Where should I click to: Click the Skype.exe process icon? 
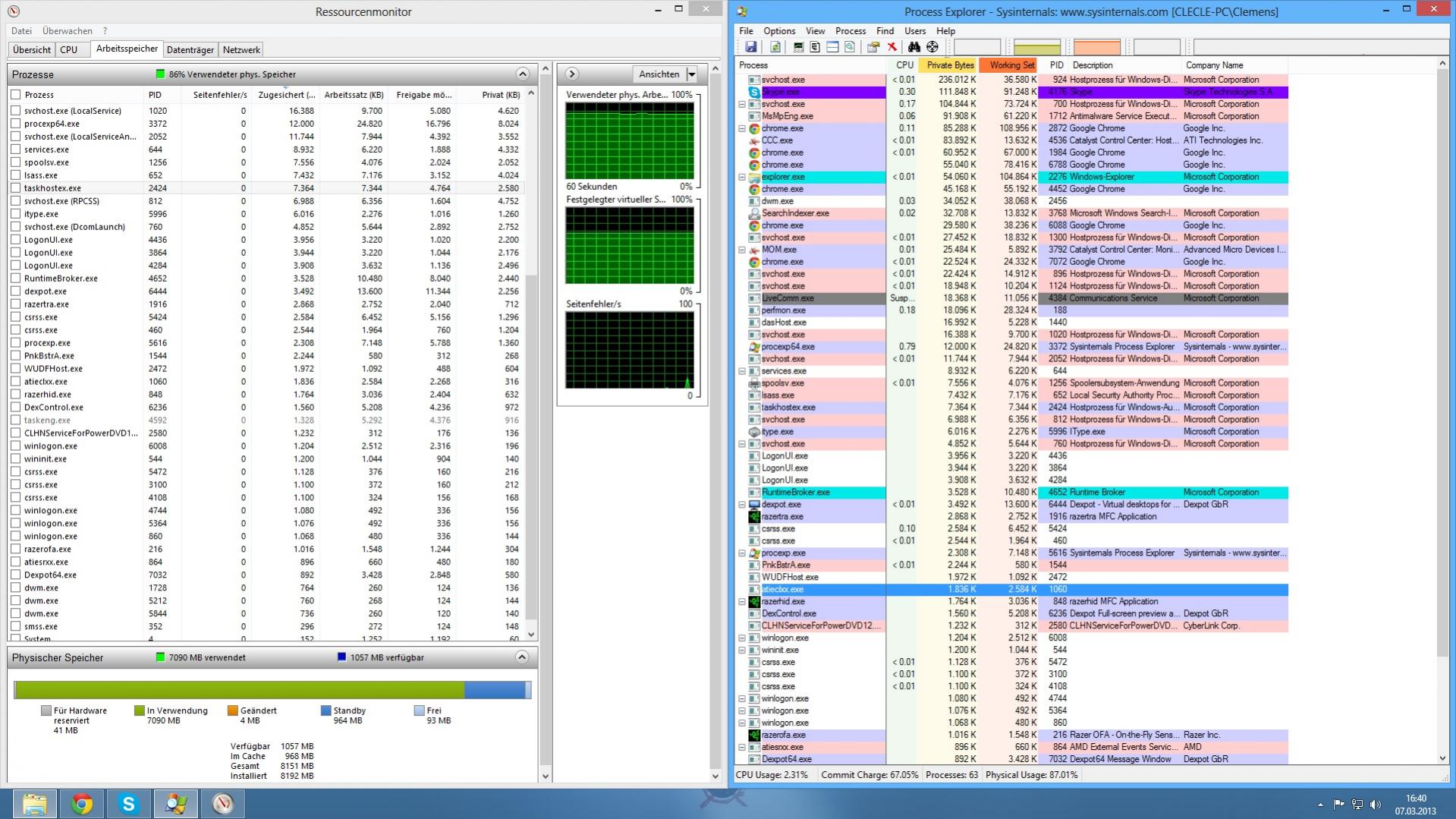[x=754, y=92]
